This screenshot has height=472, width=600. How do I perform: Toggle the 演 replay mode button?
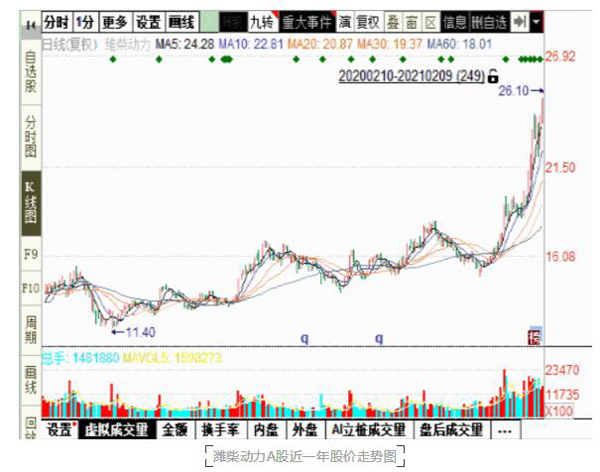click(x=344, y=21)
